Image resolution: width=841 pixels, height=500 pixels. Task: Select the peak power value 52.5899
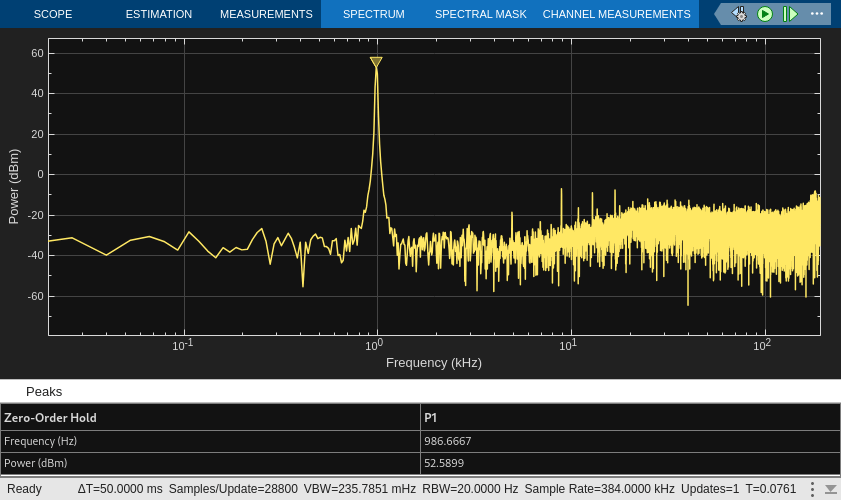[x=444, y=463]
